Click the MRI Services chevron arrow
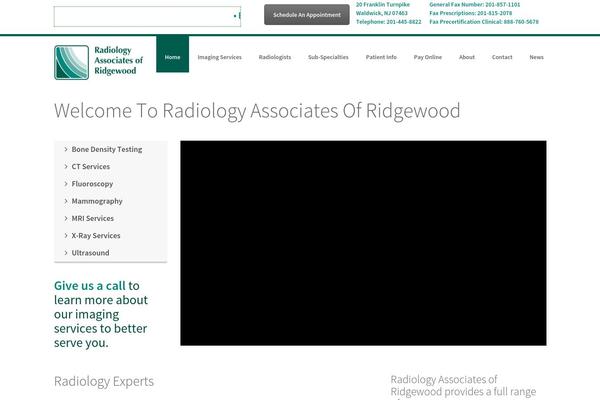600x400 pixels. [66, 218]
